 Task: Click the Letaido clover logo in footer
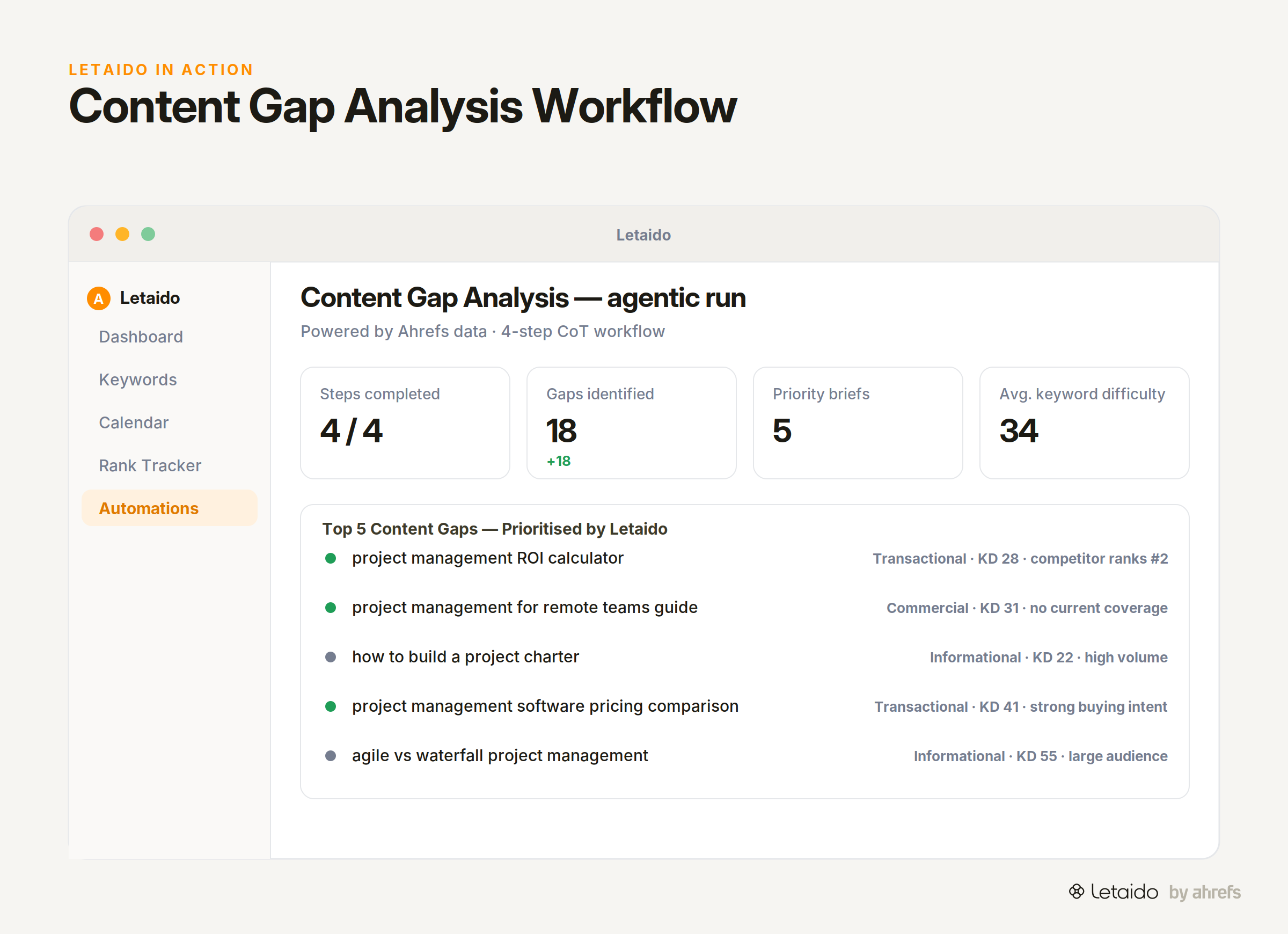[1076, 892]
